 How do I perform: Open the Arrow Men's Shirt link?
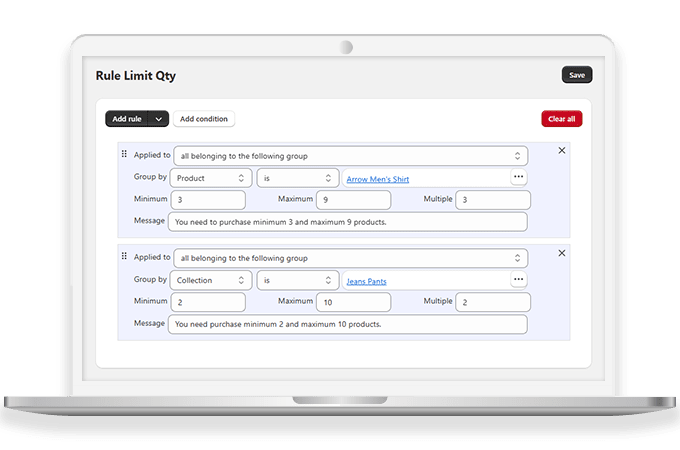coord(380,179)
